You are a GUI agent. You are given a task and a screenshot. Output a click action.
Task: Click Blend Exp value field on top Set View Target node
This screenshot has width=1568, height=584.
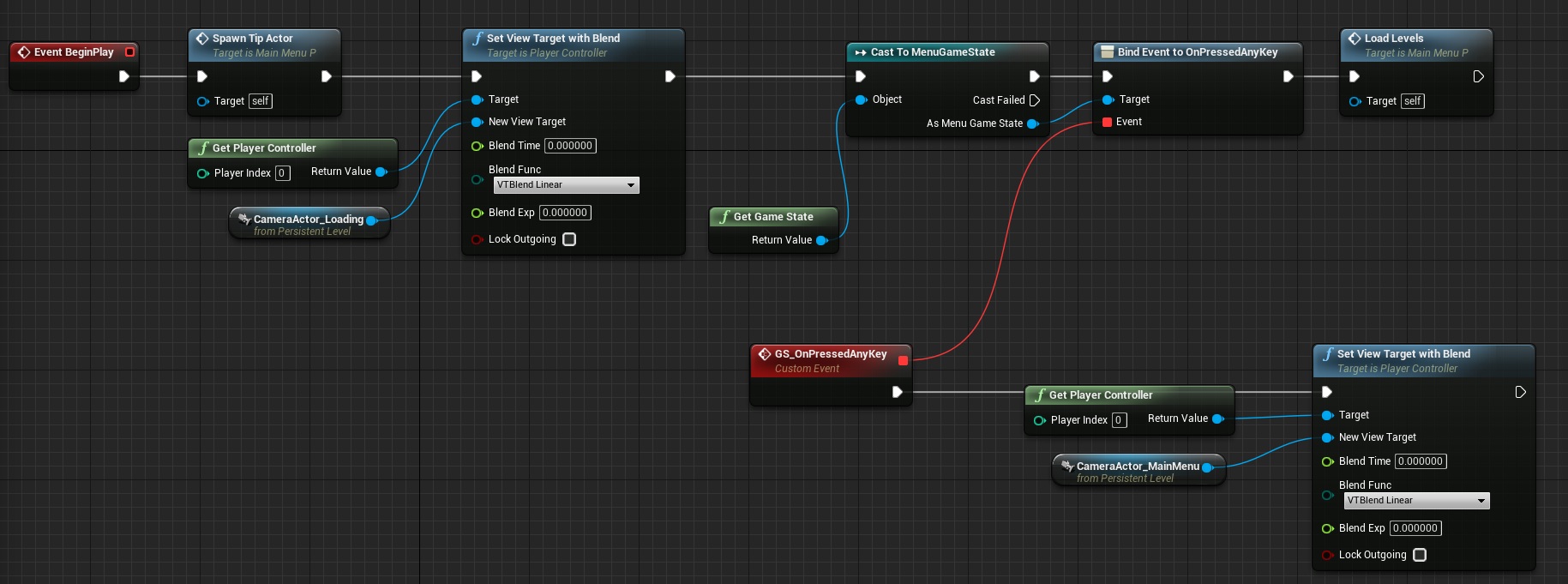click(566, 213)
